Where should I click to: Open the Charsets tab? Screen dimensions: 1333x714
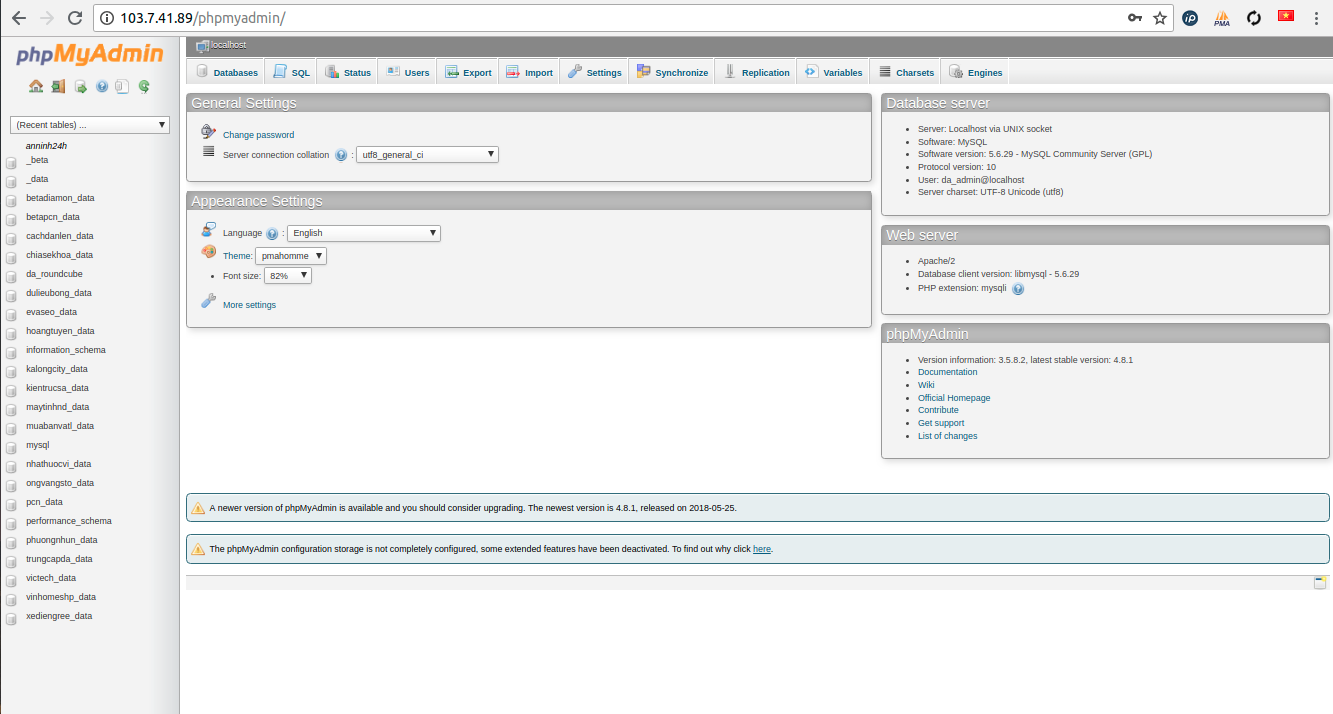pyautogui.click(x=906, y=72)
